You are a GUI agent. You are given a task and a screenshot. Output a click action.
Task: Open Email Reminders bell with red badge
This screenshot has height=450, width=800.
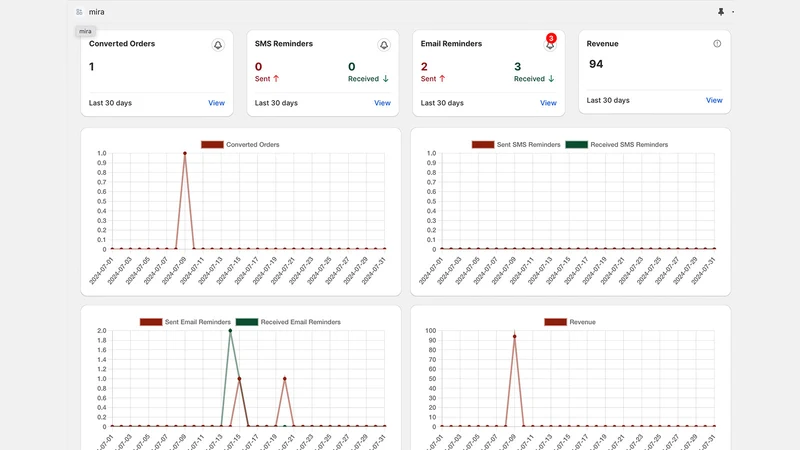pos(550,43)
